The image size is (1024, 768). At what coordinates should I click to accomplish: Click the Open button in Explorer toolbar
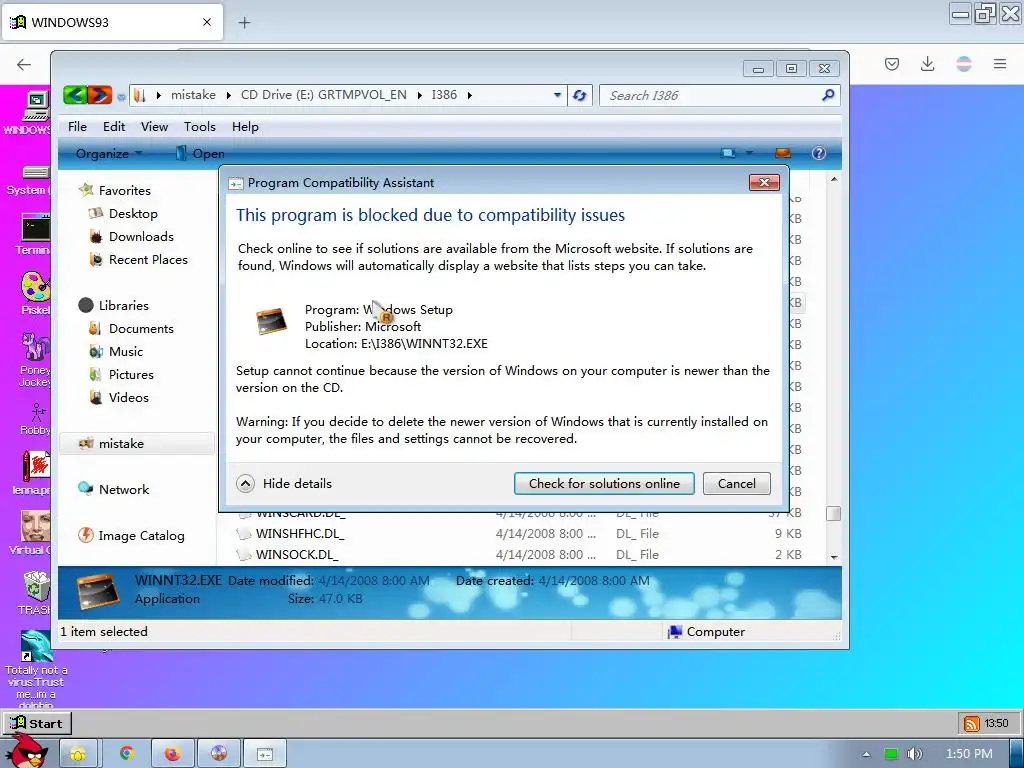coord(200,153)
